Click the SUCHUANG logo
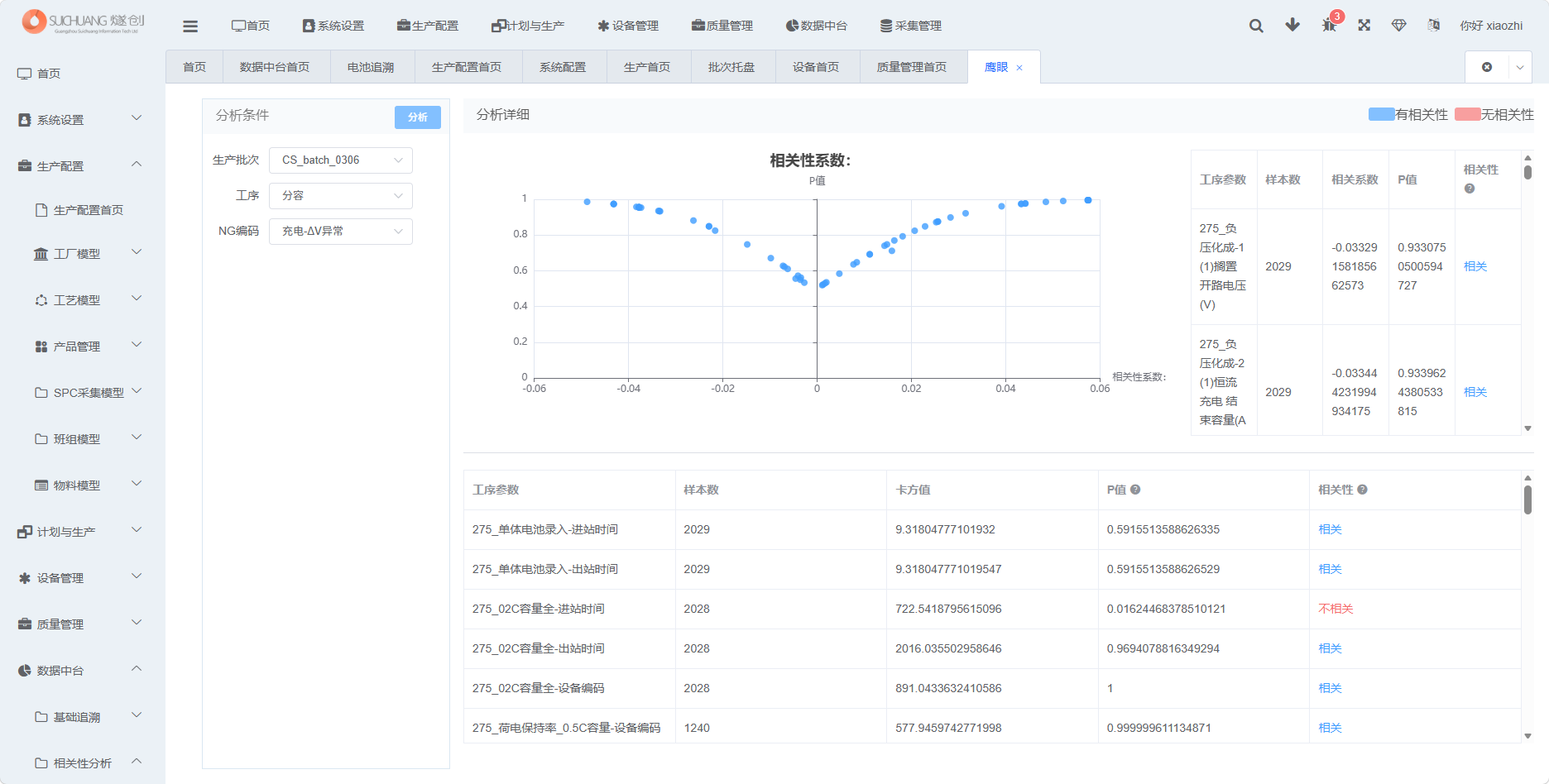Viewport: 1549px width, 784px height. pyautogui.click(x=83, y=22)
